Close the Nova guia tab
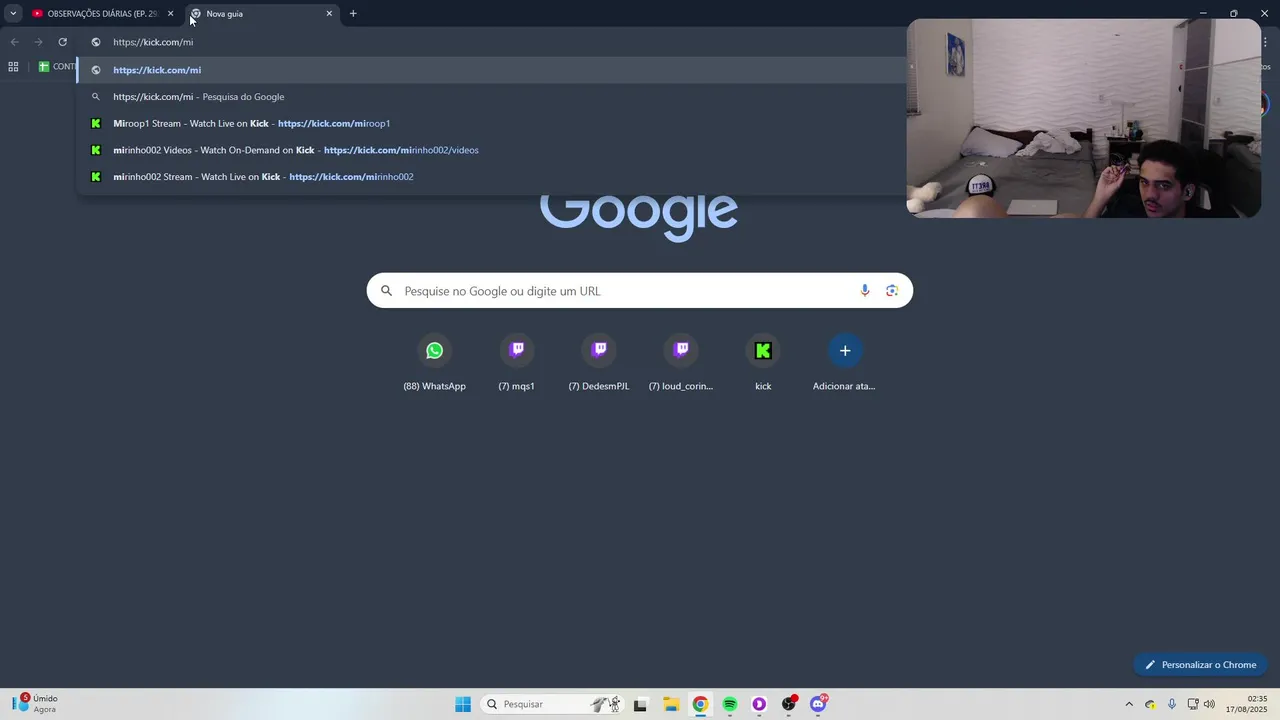The height and width of the screenshot is (720, 1280). tap(329, 14)
